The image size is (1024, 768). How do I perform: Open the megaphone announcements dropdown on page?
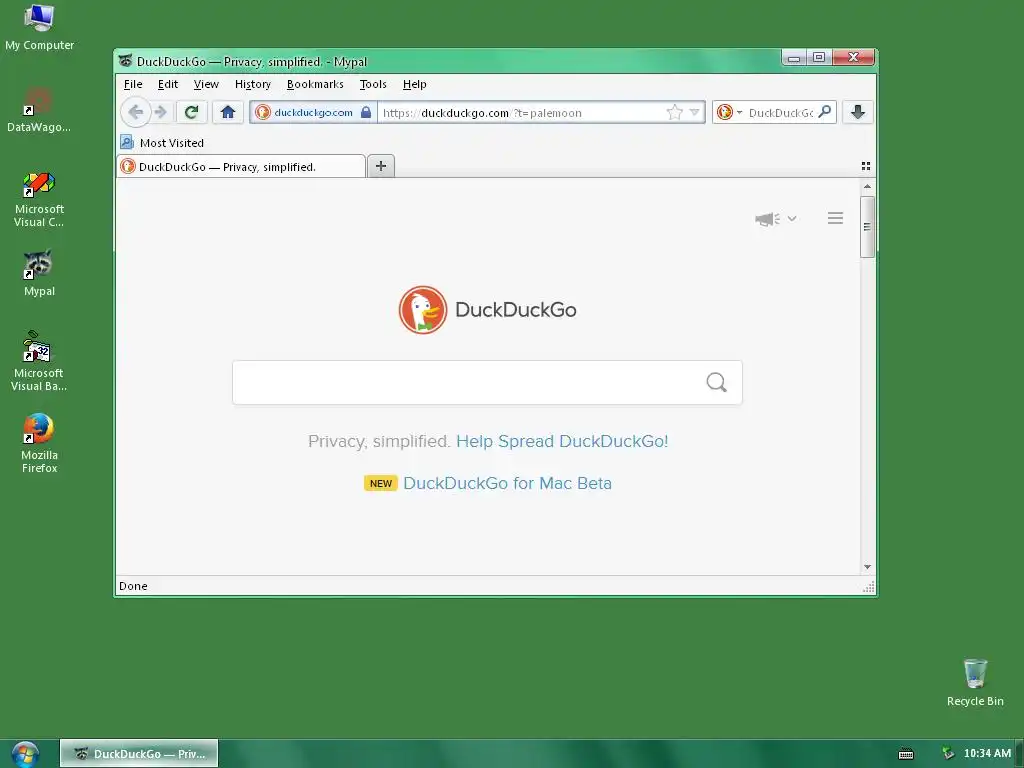(x=775, y=219)
